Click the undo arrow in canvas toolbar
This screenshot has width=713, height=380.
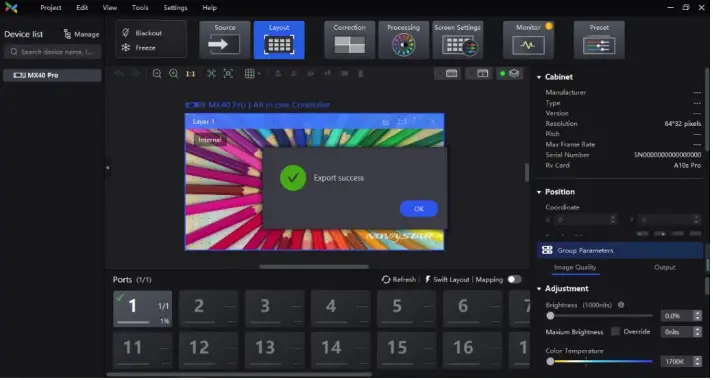(119, 74)
